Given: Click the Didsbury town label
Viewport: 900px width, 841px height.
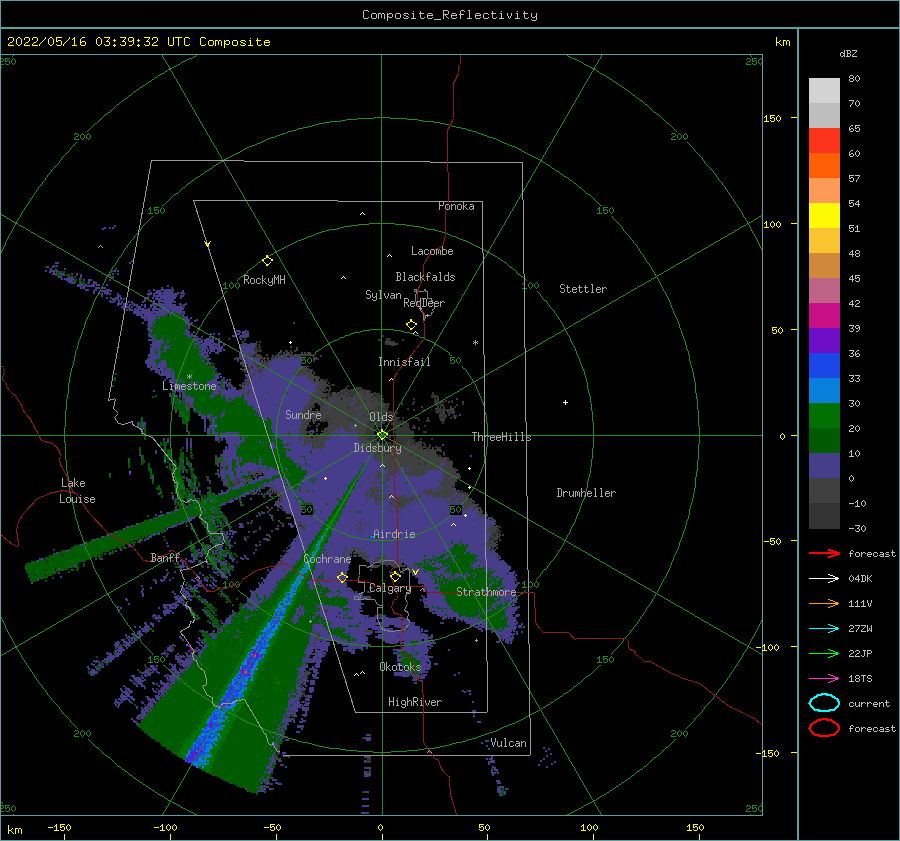Looking at the screenshot, I should coord(377,448).
